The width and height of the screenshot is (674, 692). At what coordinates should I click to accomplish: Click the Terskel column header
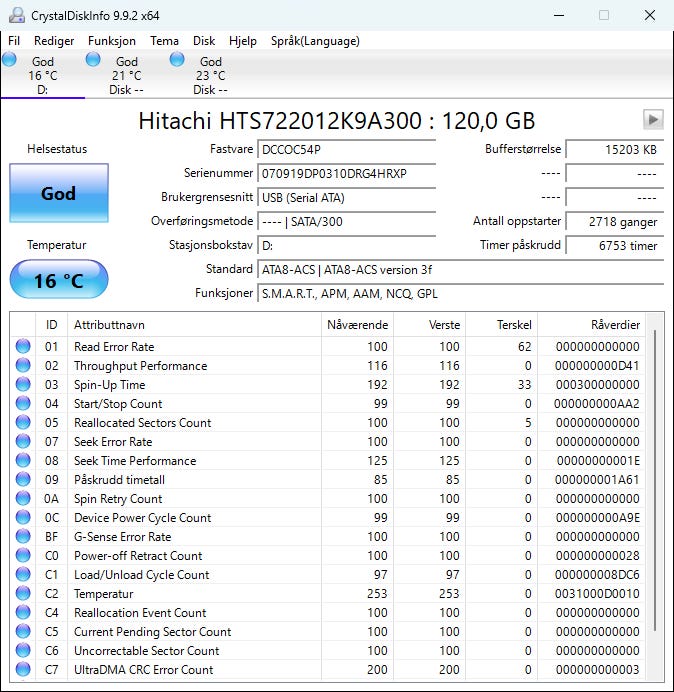(501, 325)
